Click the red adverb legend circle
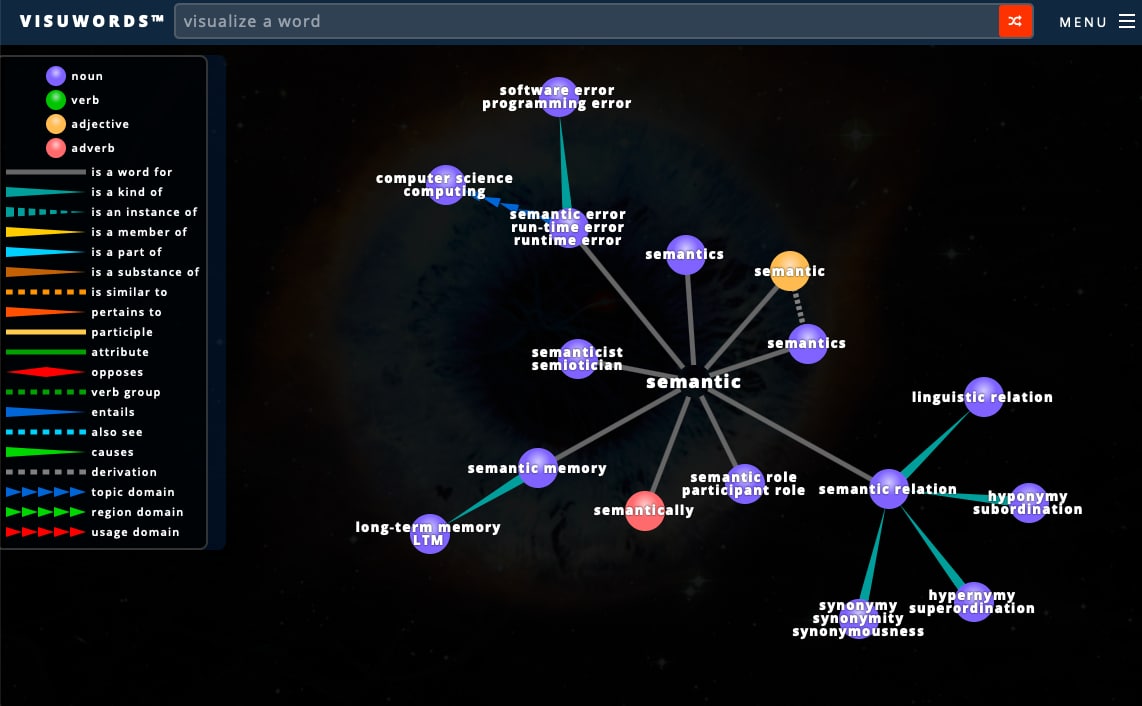The height and width of the screenshot is (706, 1142). click(x=56, y=148)
